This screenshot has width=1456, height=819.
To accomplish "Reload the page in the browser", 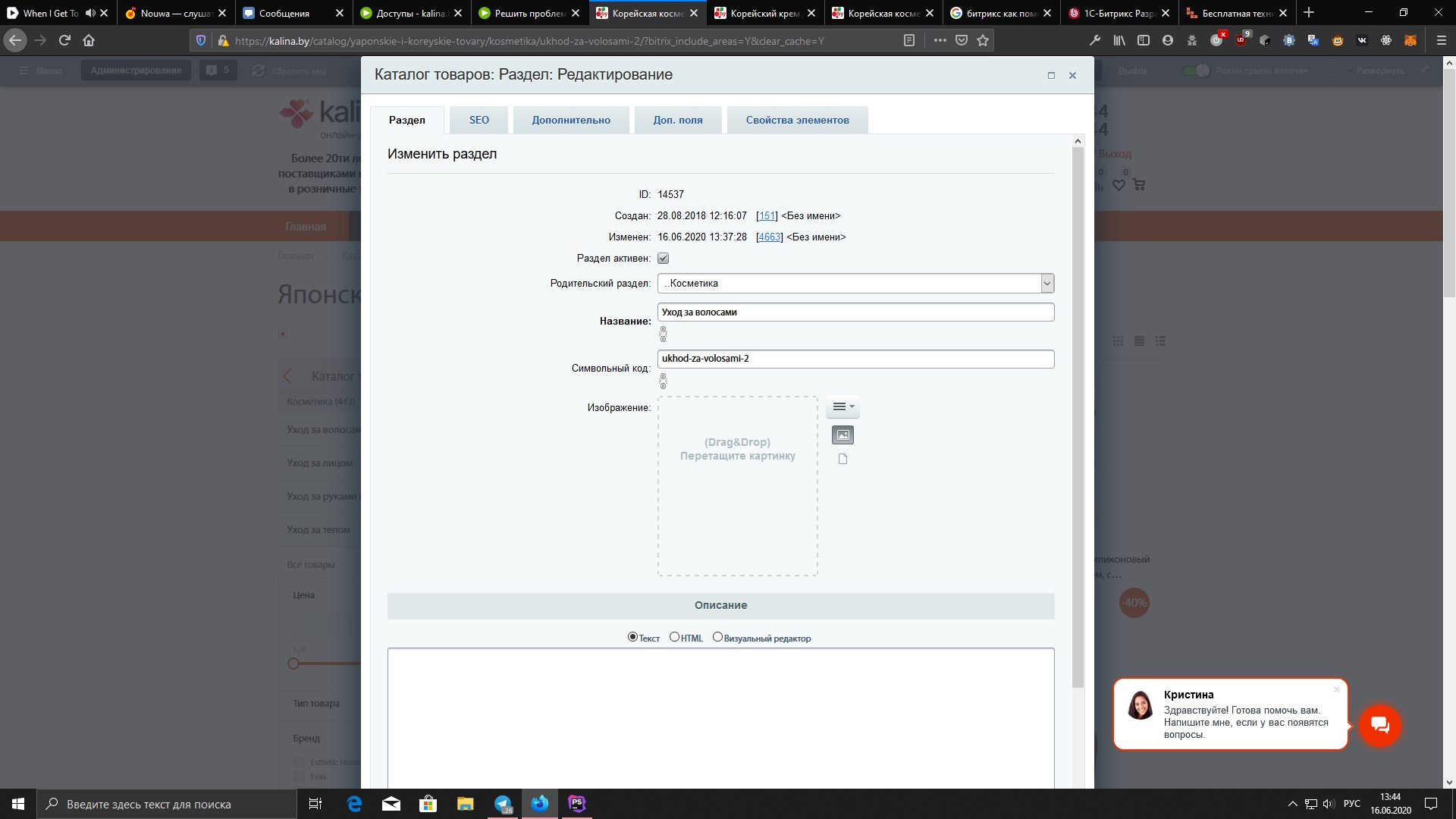I will tap(64, 40).
